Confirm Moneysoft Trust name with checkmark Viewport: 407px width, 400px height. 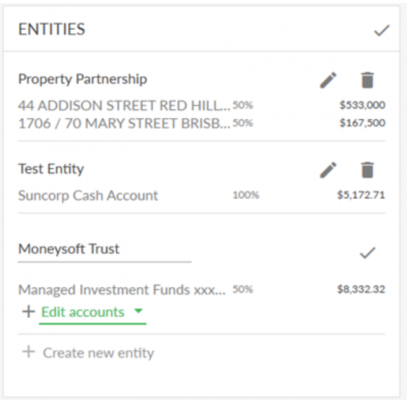coord(368,253)
